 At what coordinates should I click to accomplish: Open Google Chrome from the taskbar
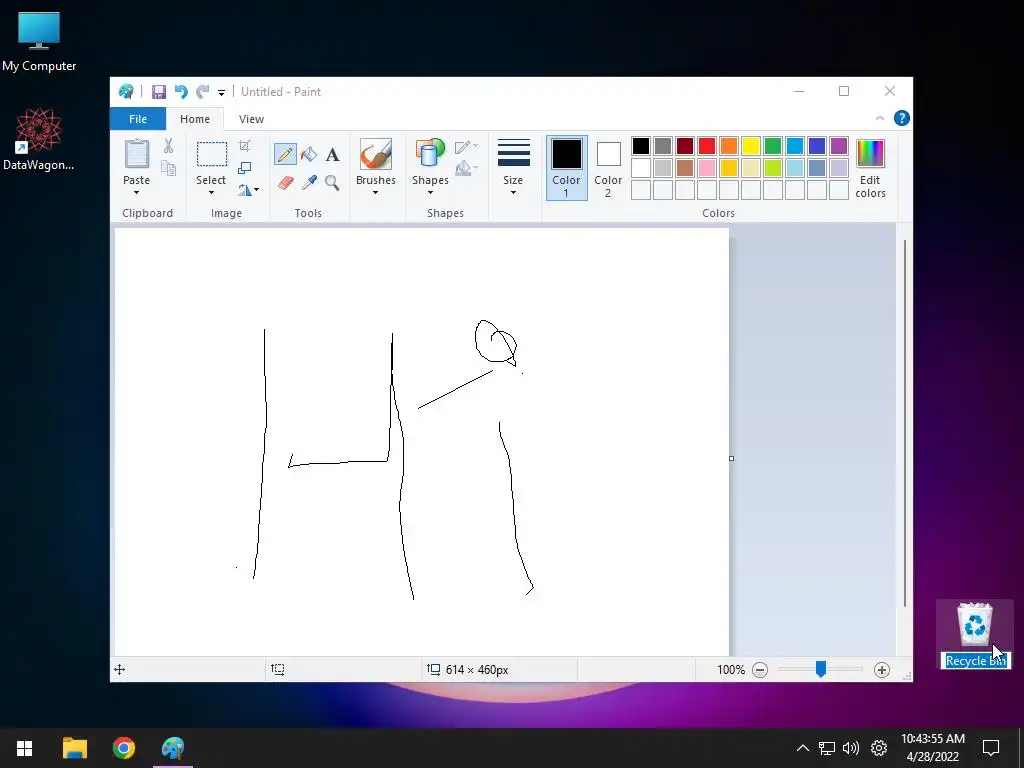coord(123,748)
